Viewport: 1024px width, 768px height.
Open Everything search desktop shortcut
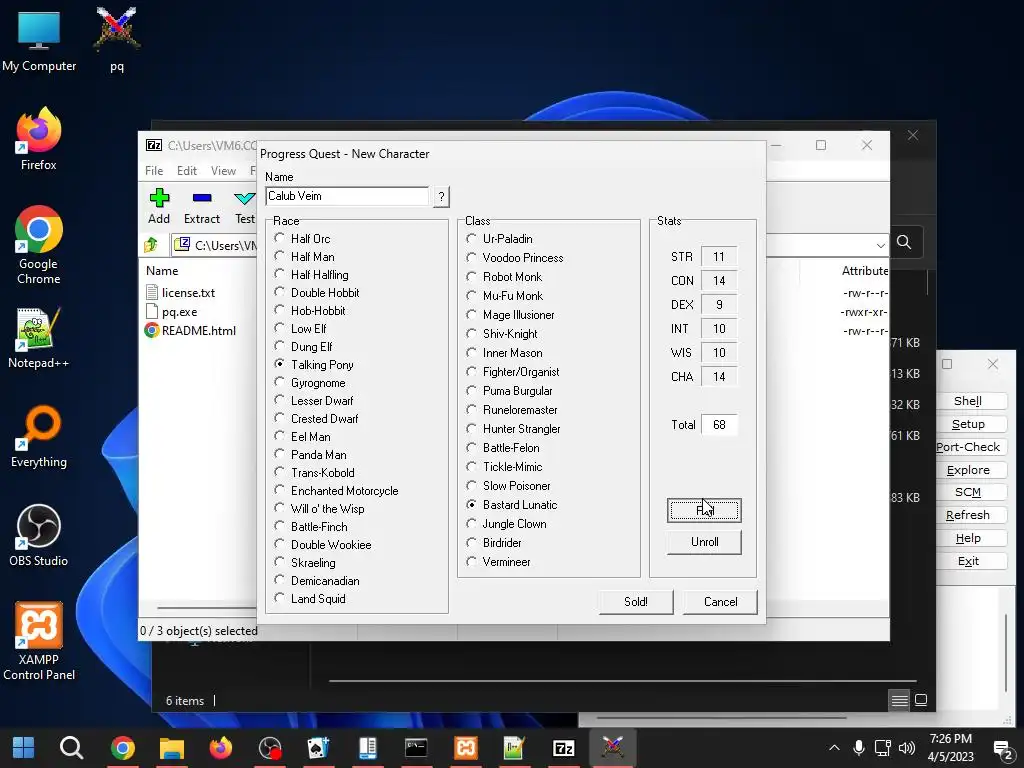[39, 436]
